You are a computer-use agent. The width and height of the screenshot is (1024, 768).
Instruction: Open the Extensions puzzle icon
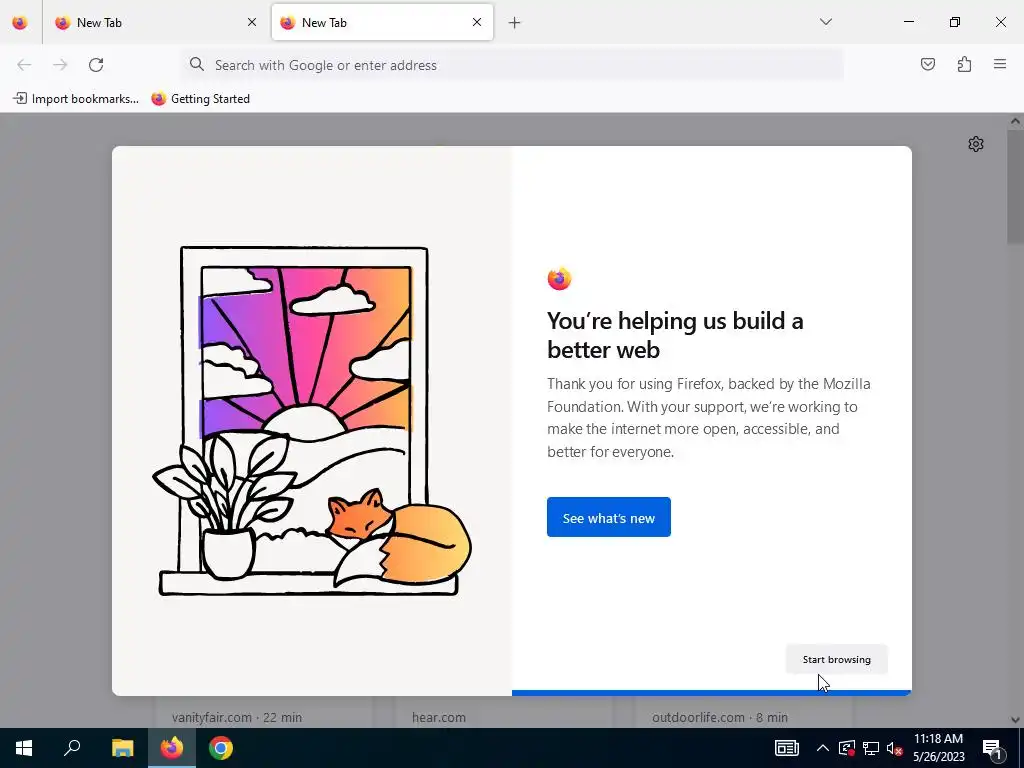coord(964,64)
